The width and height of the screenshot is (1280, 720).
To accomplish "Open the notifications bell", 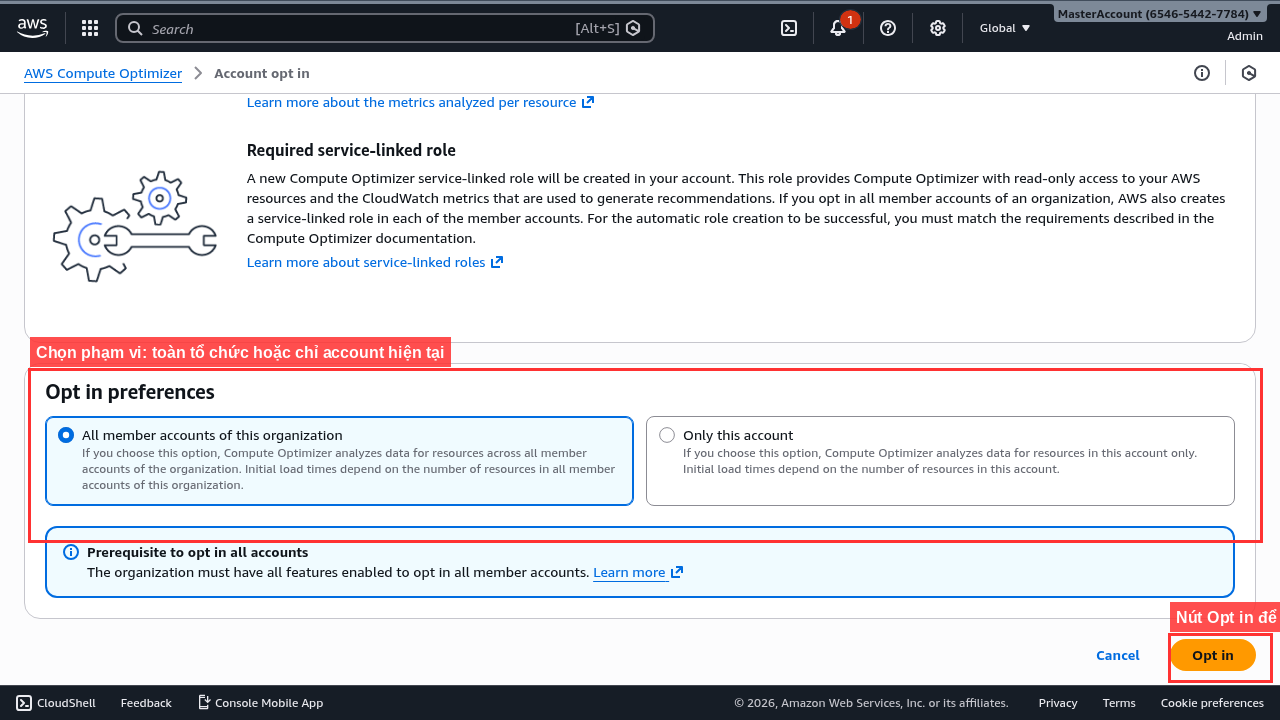I will click(x=838, y=28).
